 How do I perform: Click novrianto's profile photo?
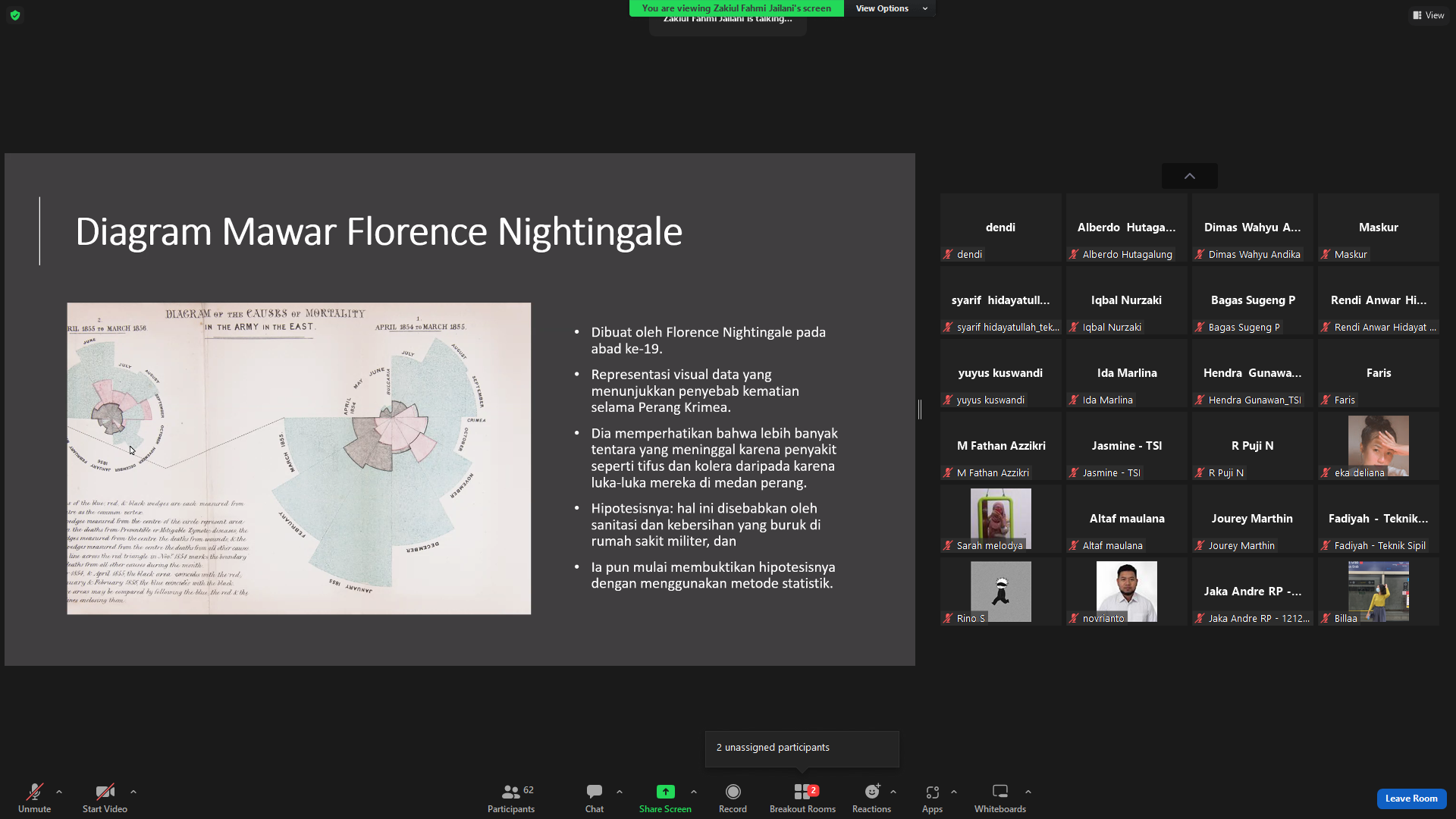tap(1127, 591)
